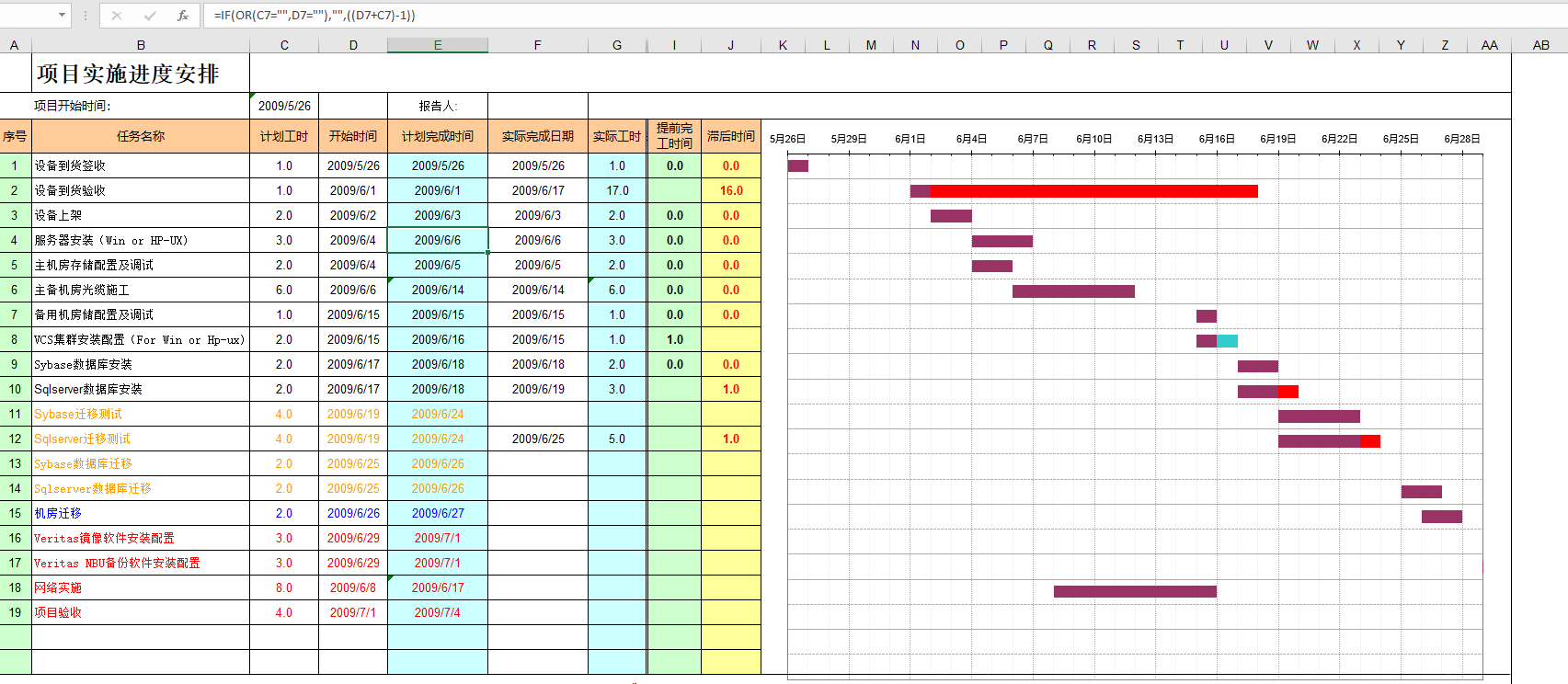The height and width of the screenshot is (684, 1568).
Task: Click the Gantt bar for 主备机房光缆施工
Action: point(1073,291)
